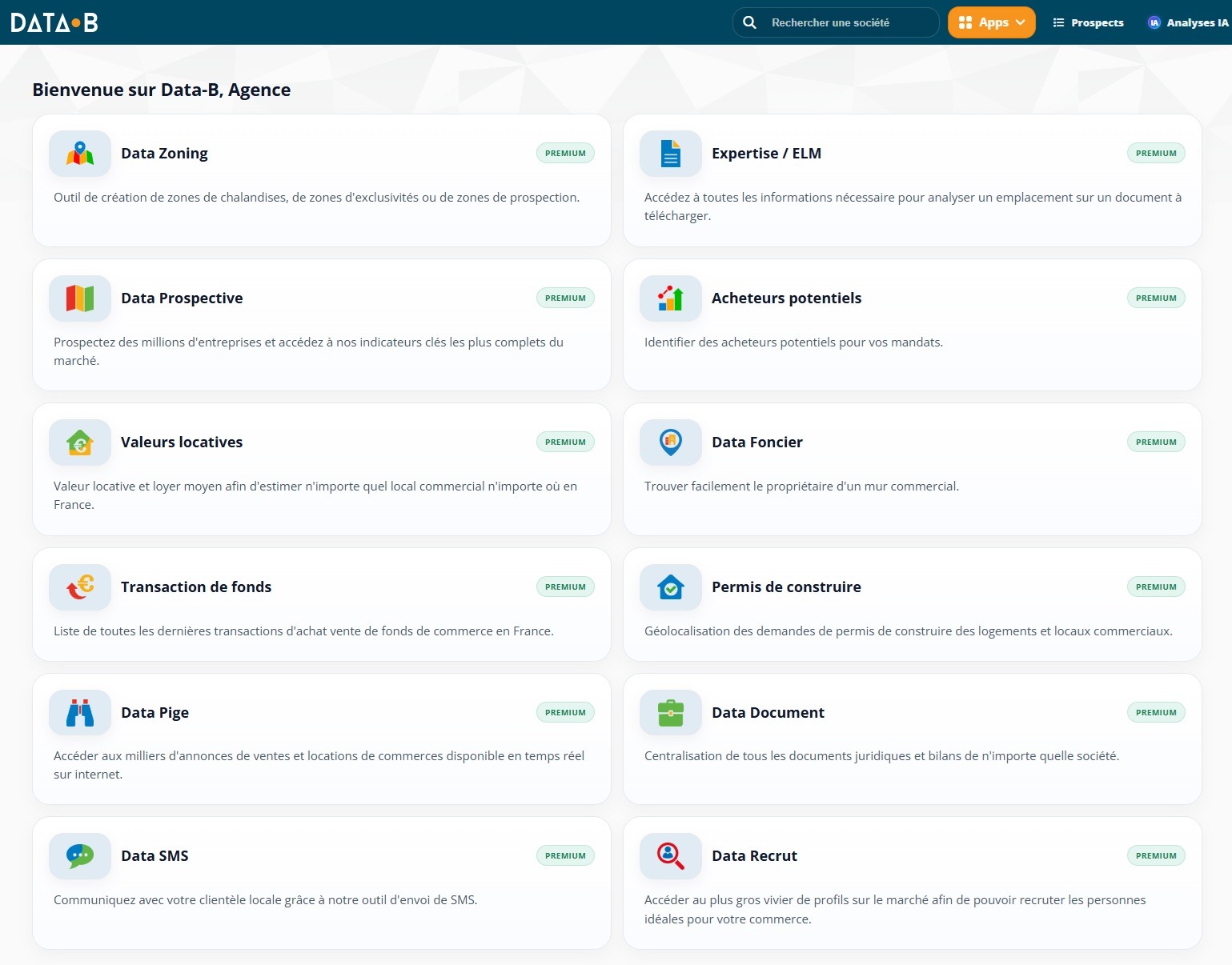The width and height of the screenshot is (1232, 965).
Task: Click the Data Foncier location pin icon
Action: [671, 442]
